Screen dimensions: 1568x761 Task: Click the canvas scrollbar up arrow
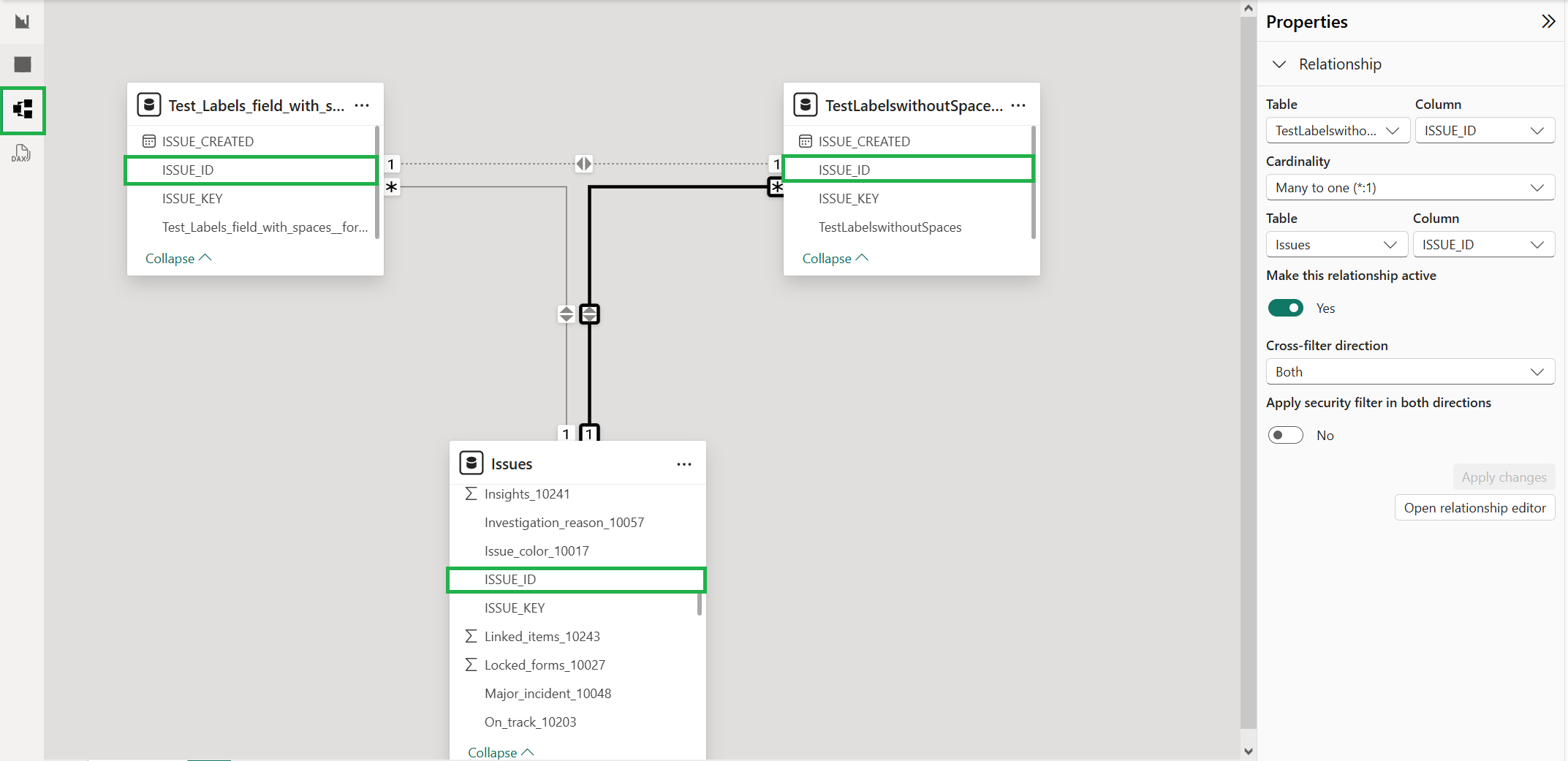[x=1249, y=8]
